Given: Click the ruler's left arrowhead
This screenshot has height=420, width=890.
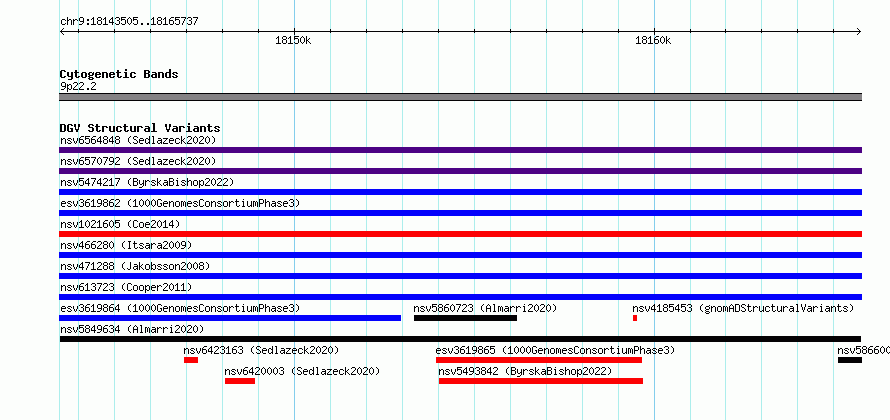Looking at the screenshot, I should (62, 32).
